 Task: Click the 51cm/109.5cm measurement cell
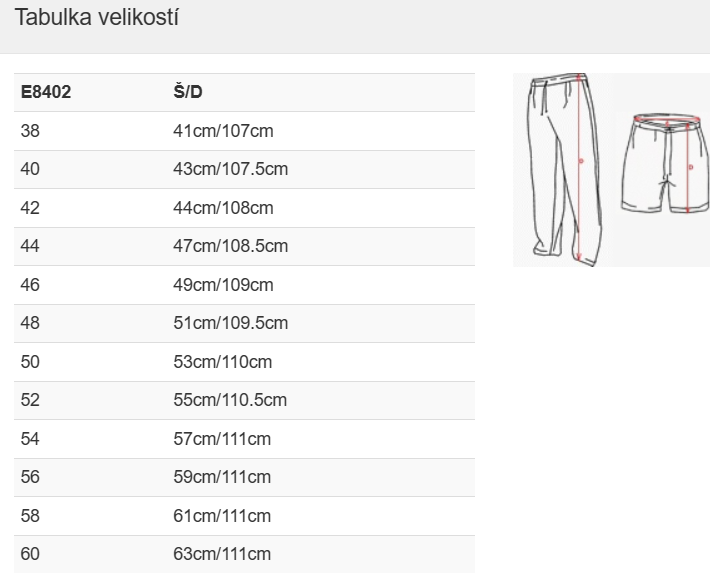click(x=230, y=323)
